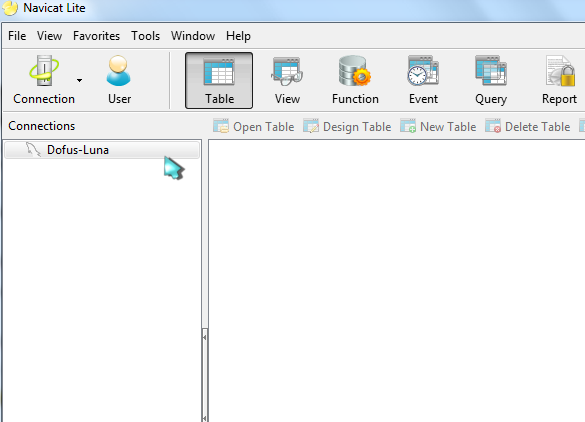
Task: Select the Table toolbar button
Action: tap(219, 81)
